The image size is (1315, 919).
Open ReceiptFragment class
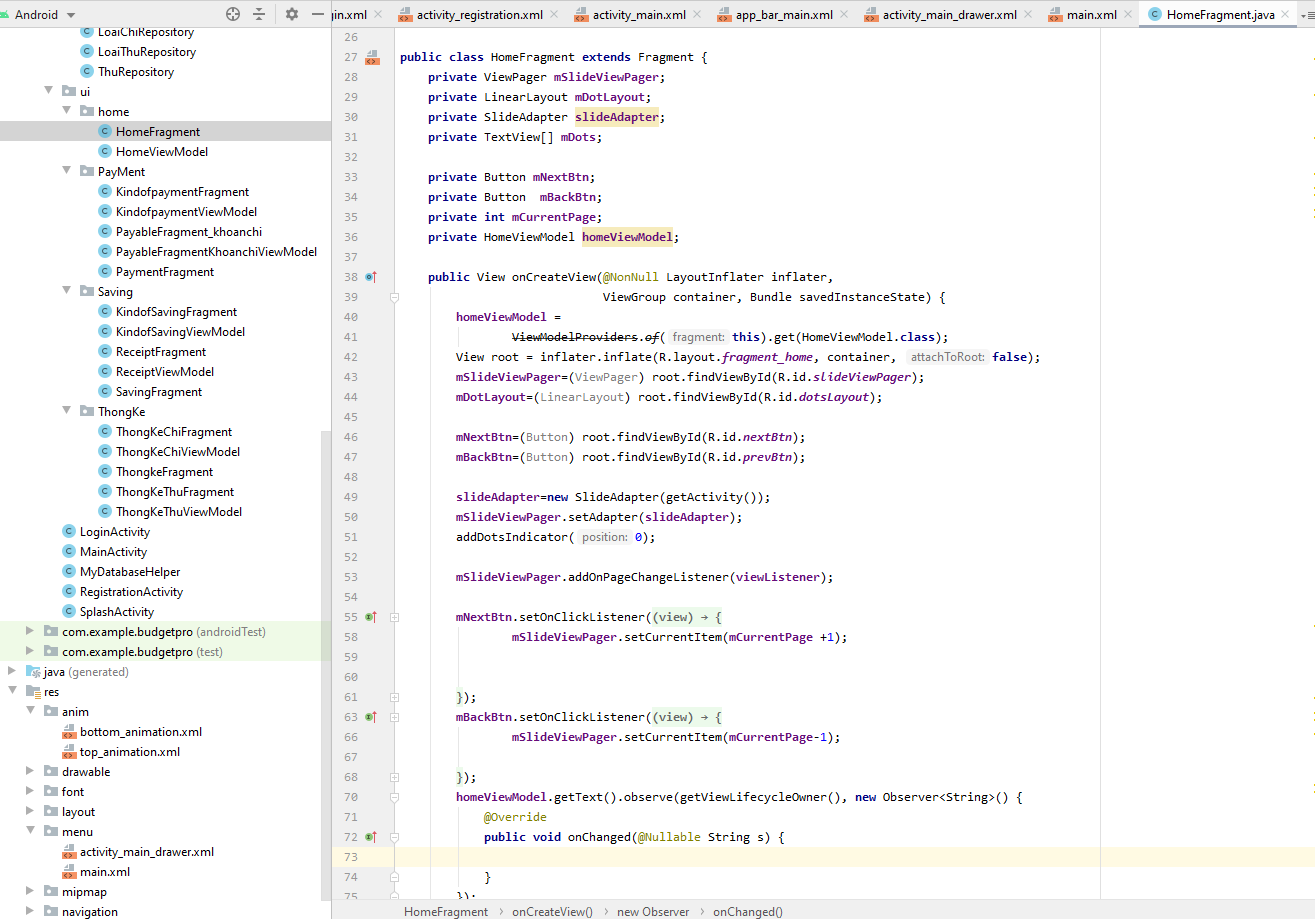(161, 351)
